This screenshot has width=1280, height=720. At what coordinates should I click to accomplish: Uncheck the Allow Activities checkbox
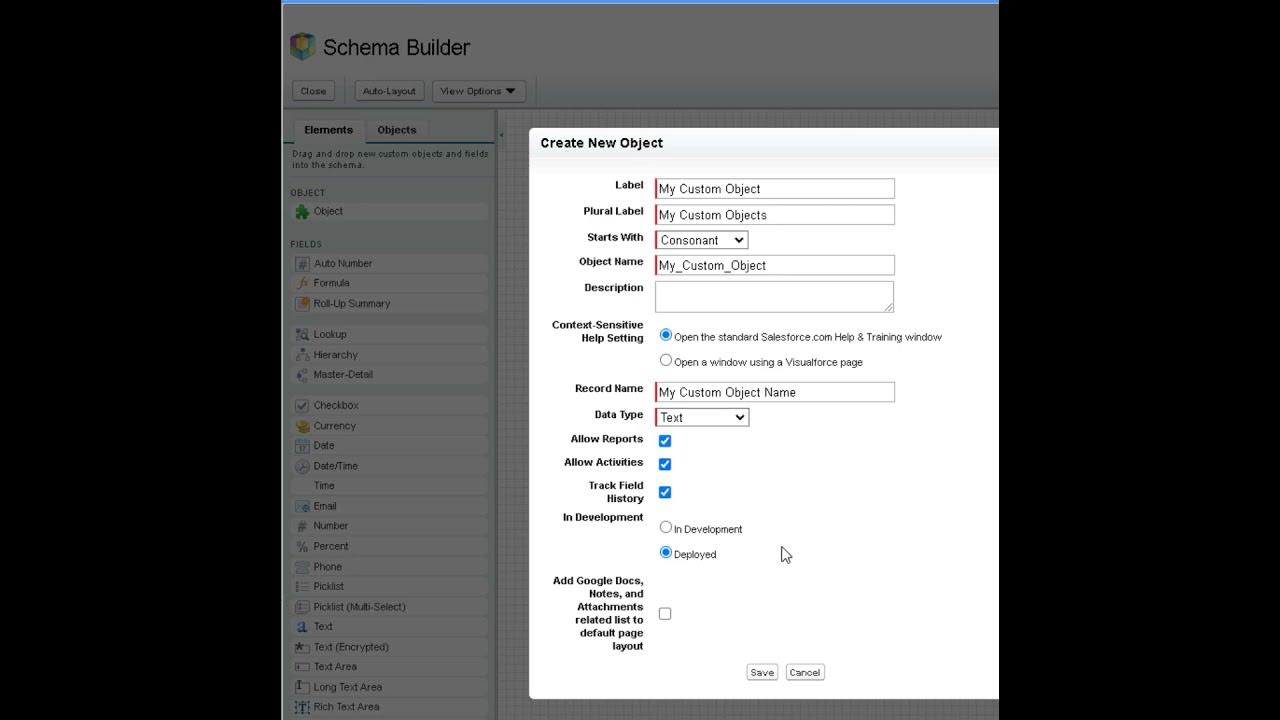pos(665,464)
